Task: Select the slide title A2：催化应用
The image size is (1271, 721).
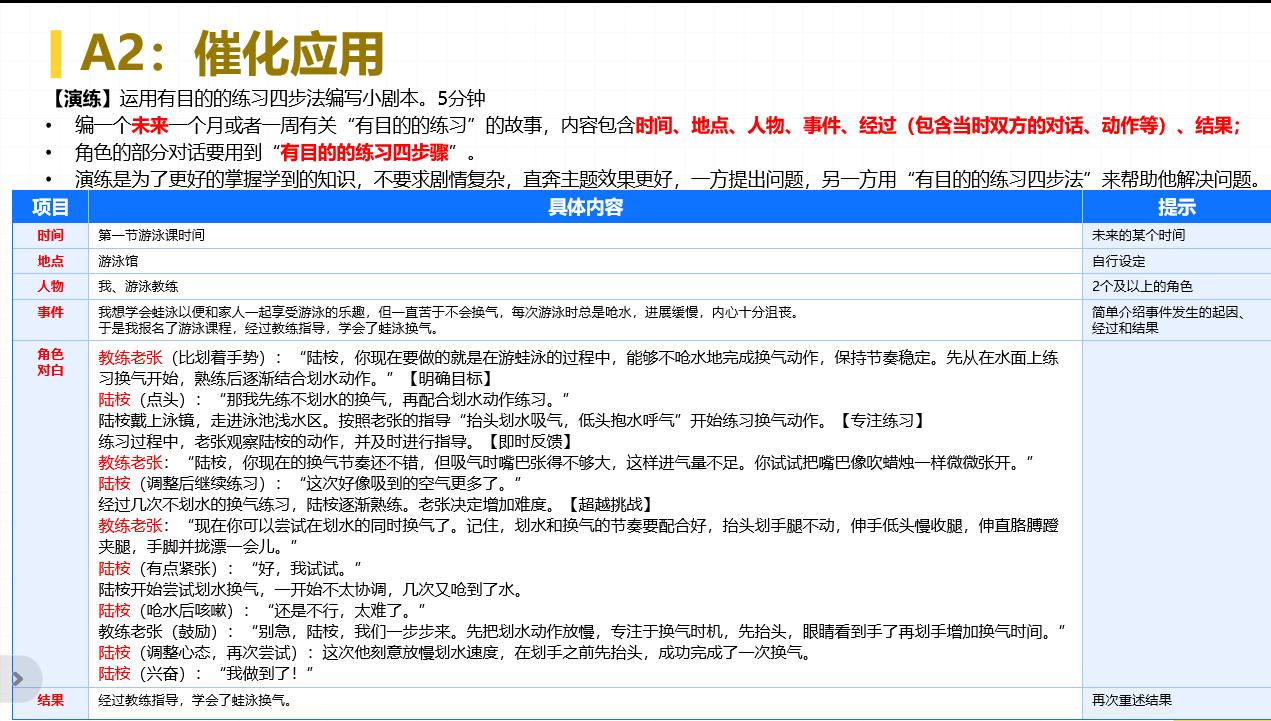Action: 231,54
